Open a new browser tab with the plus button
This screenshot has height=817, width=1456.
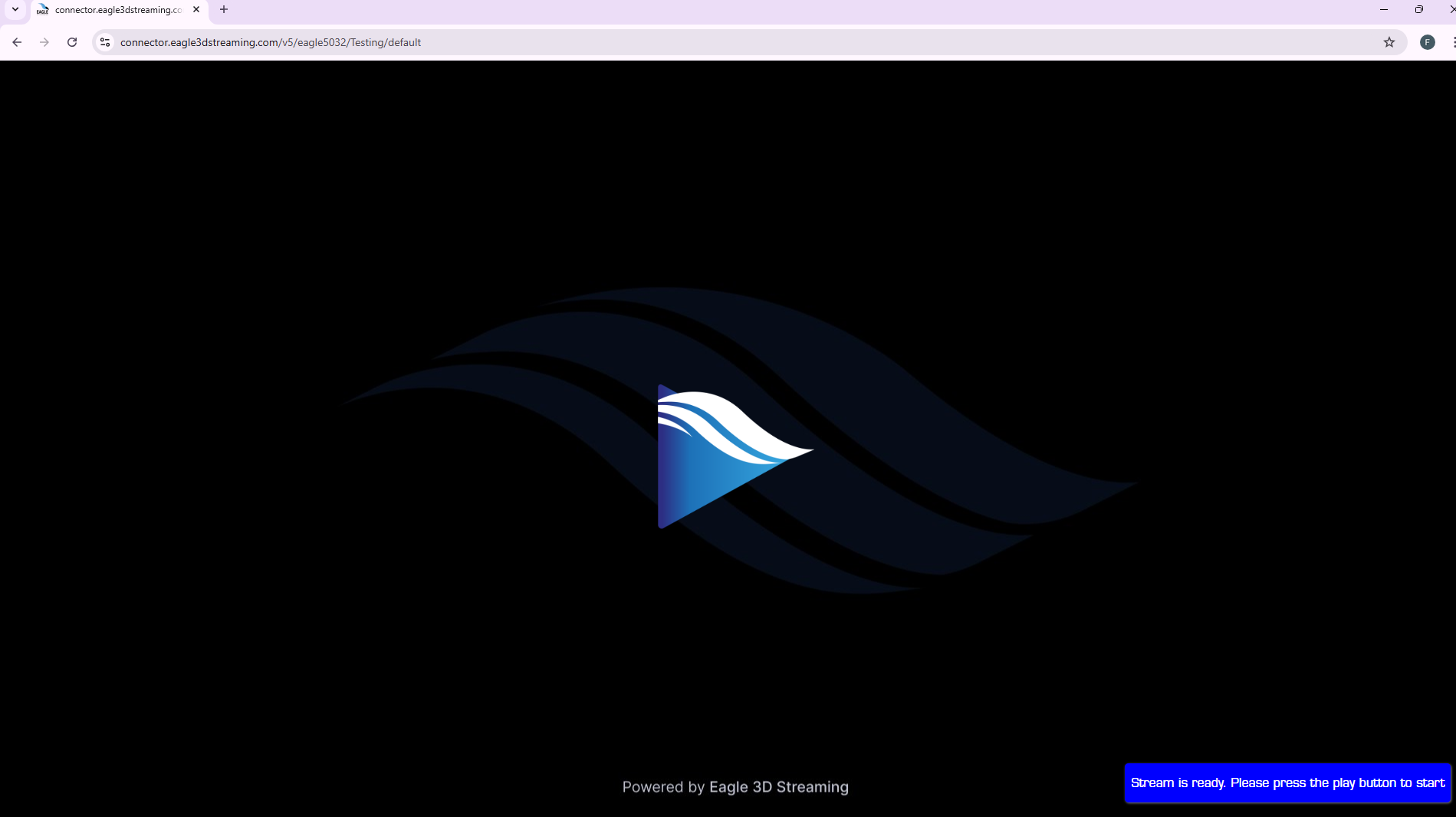[223, 9]
